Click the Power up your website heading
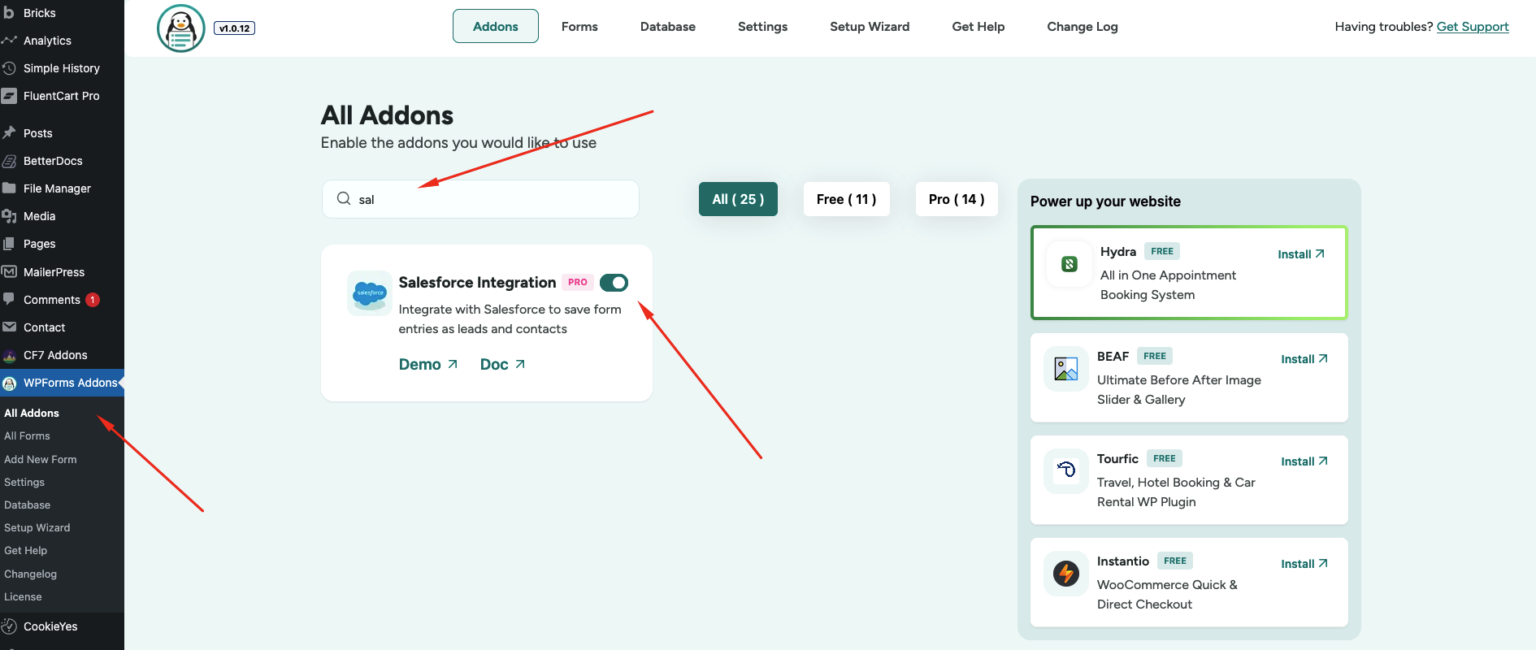The image size is (1536, 650). coord(1105,201)
